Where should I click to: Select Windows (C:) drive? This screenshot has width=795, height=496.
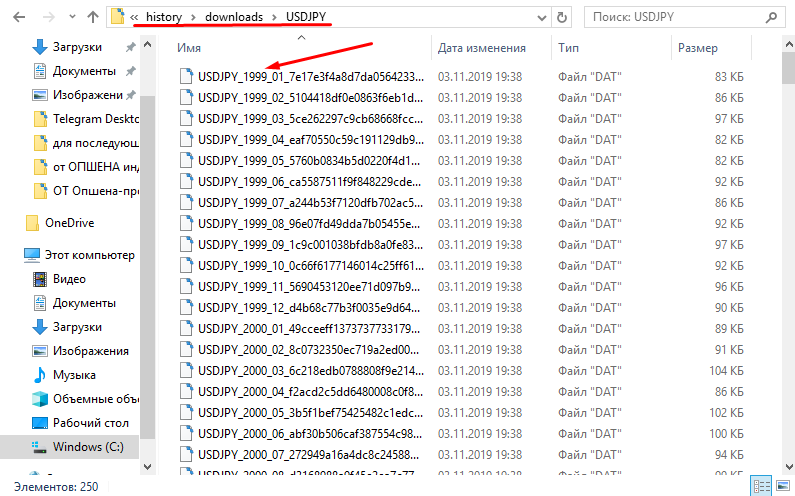pyautogui.click(x=88, y=447)
